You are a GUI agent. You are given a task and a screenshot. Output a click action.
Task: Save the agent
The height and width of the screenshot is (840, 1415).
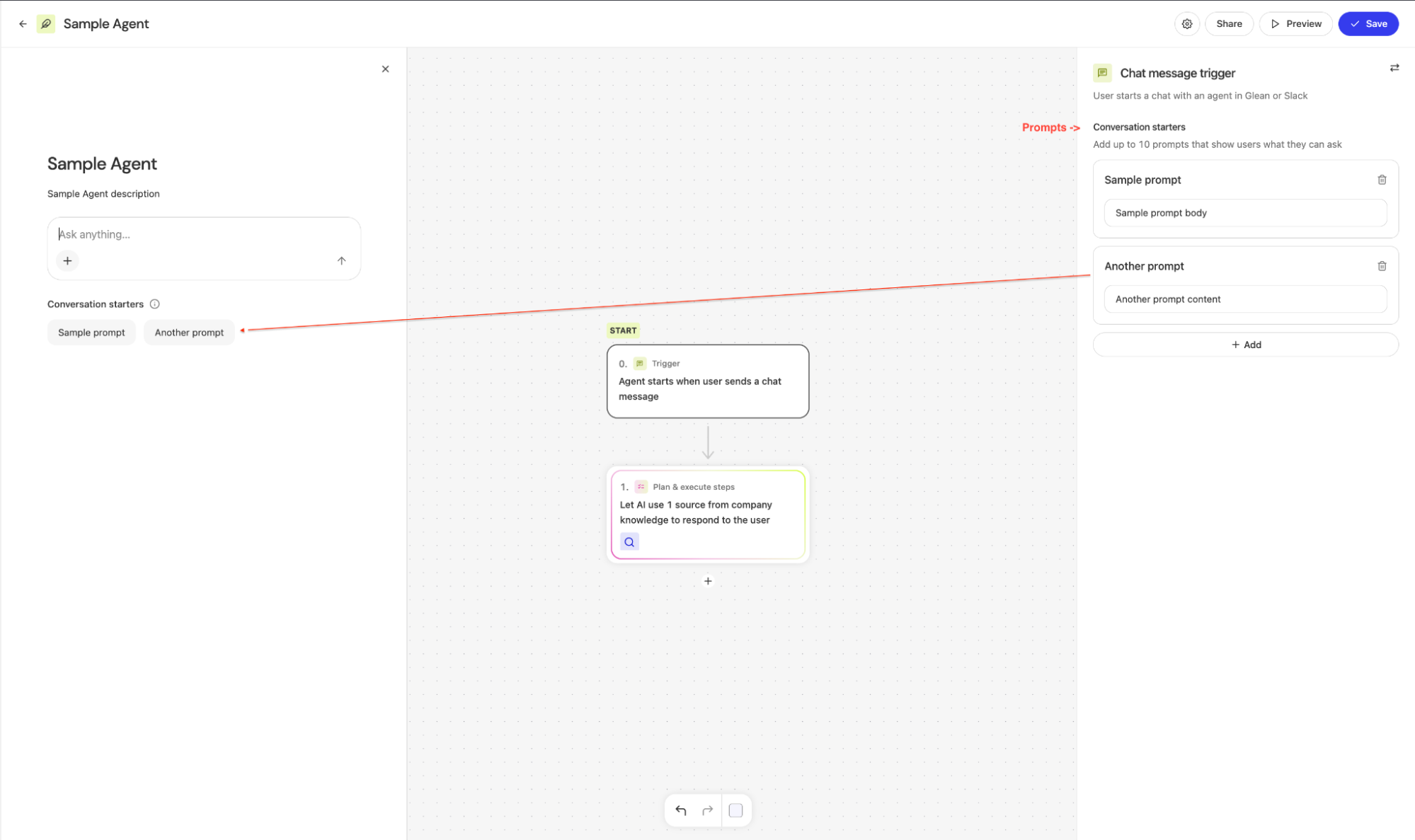(x=1368, y=24)
